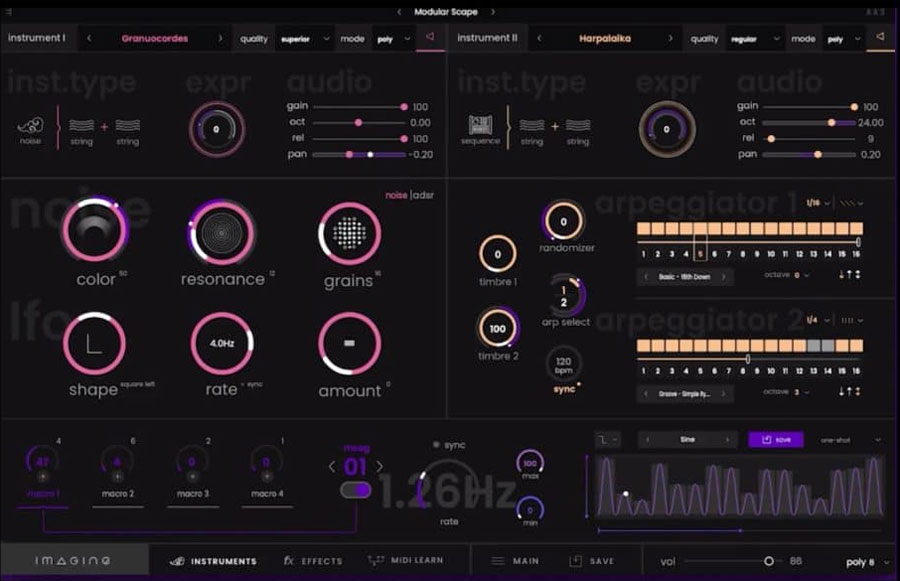
Task: Click the grains knob
Action: 349,233
